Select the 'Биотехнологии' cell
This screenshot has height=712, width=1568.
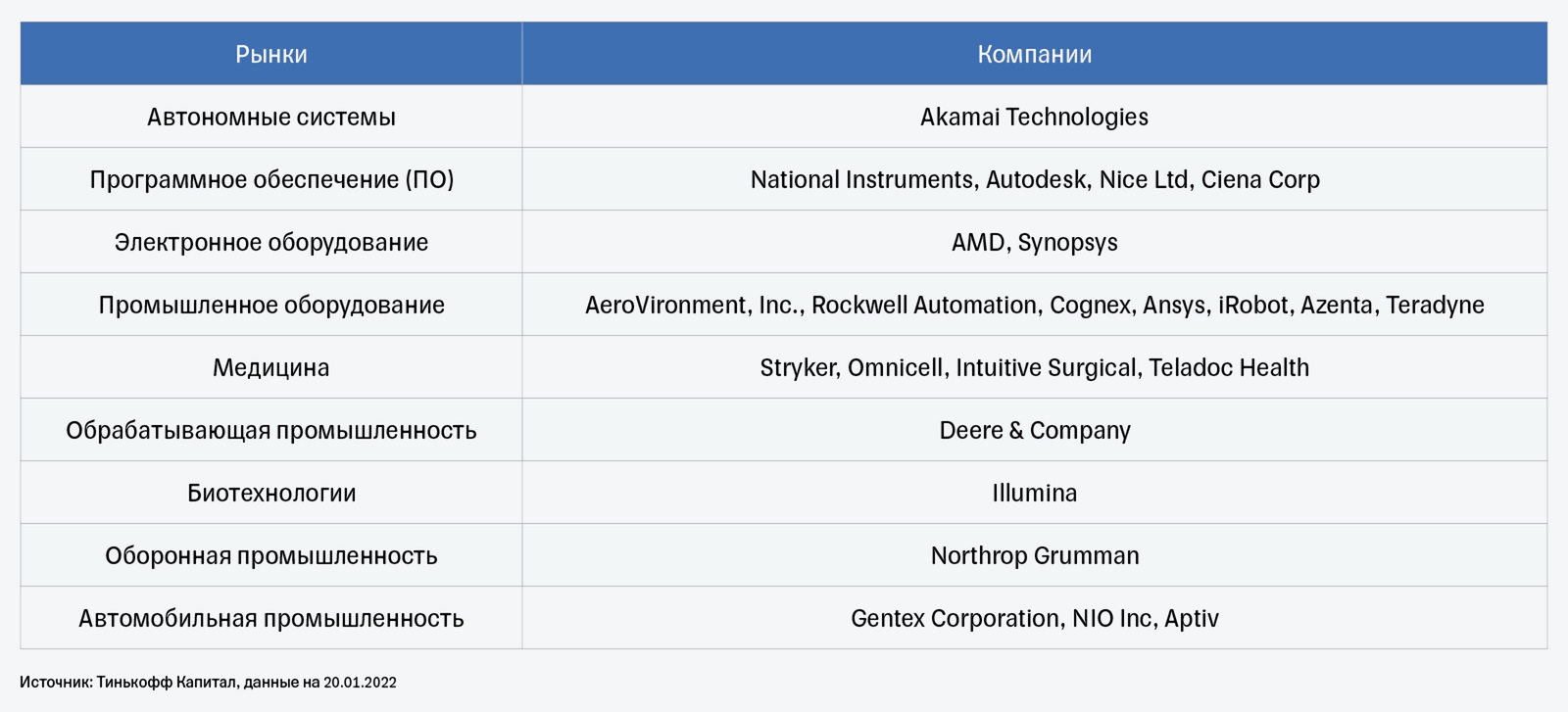[x=271, y=493]
